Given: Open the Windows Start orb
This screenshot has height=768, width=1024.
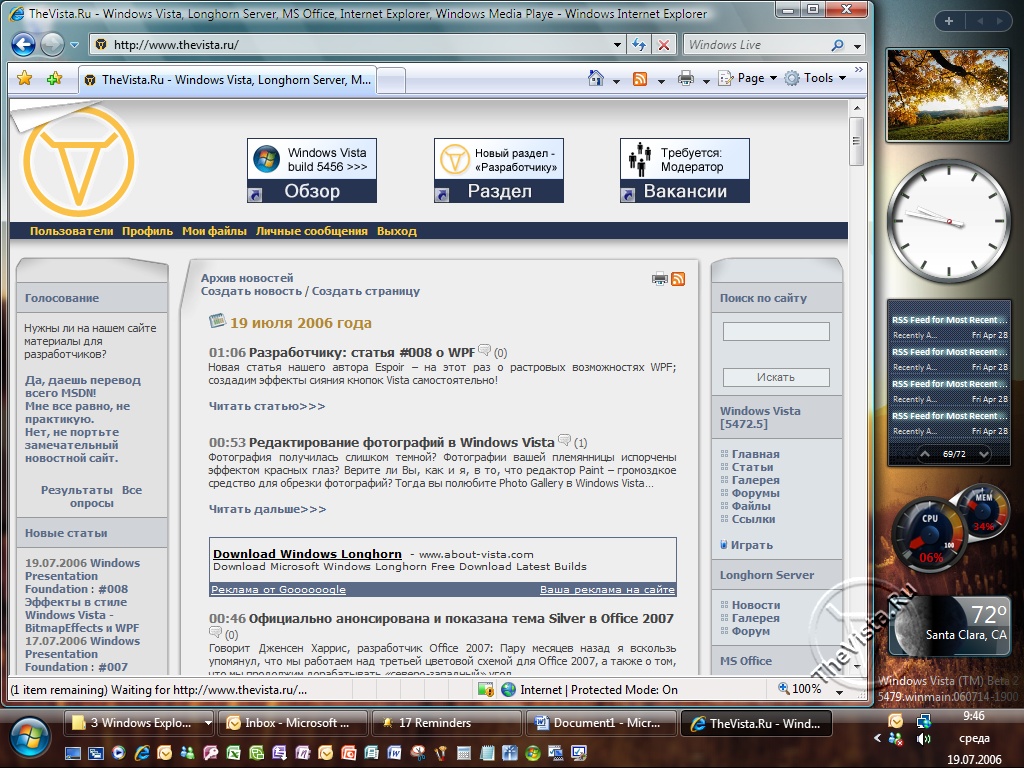Looking at the screenshot, I should (x=29, y=739).
